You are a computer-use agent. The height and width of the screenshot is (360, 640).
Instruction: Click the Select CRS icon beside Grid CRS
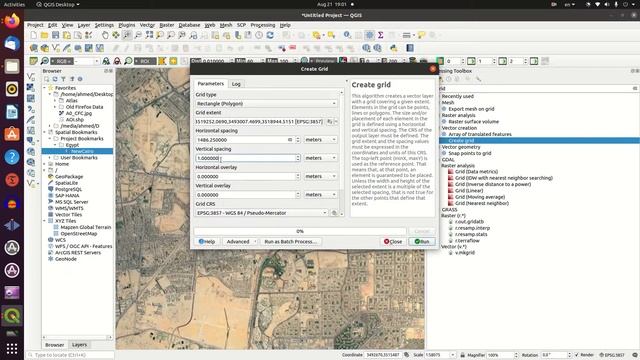click(x=334, y=213)
